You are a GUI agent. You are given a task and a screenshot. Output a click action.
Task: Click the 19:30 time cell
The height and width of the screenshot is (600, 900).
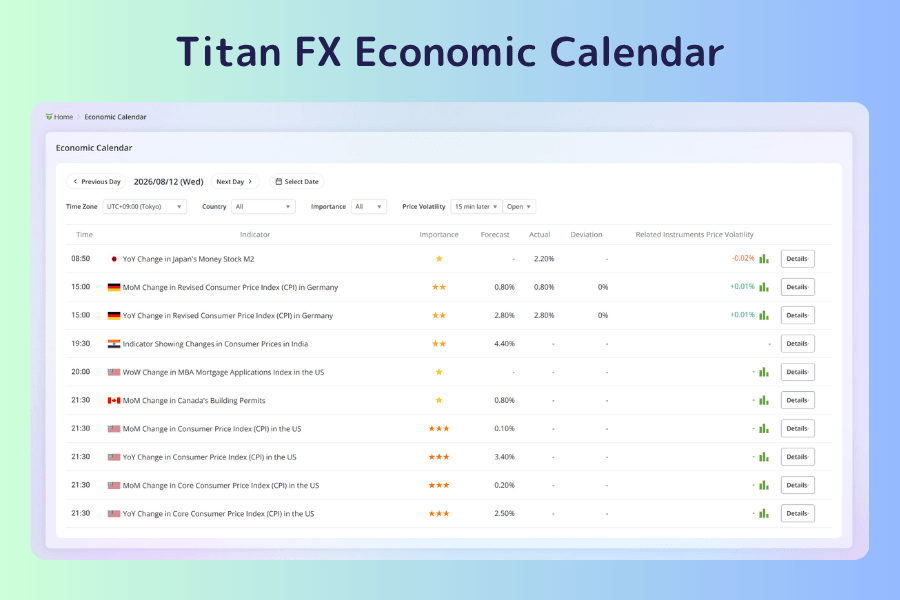(81, 343)
